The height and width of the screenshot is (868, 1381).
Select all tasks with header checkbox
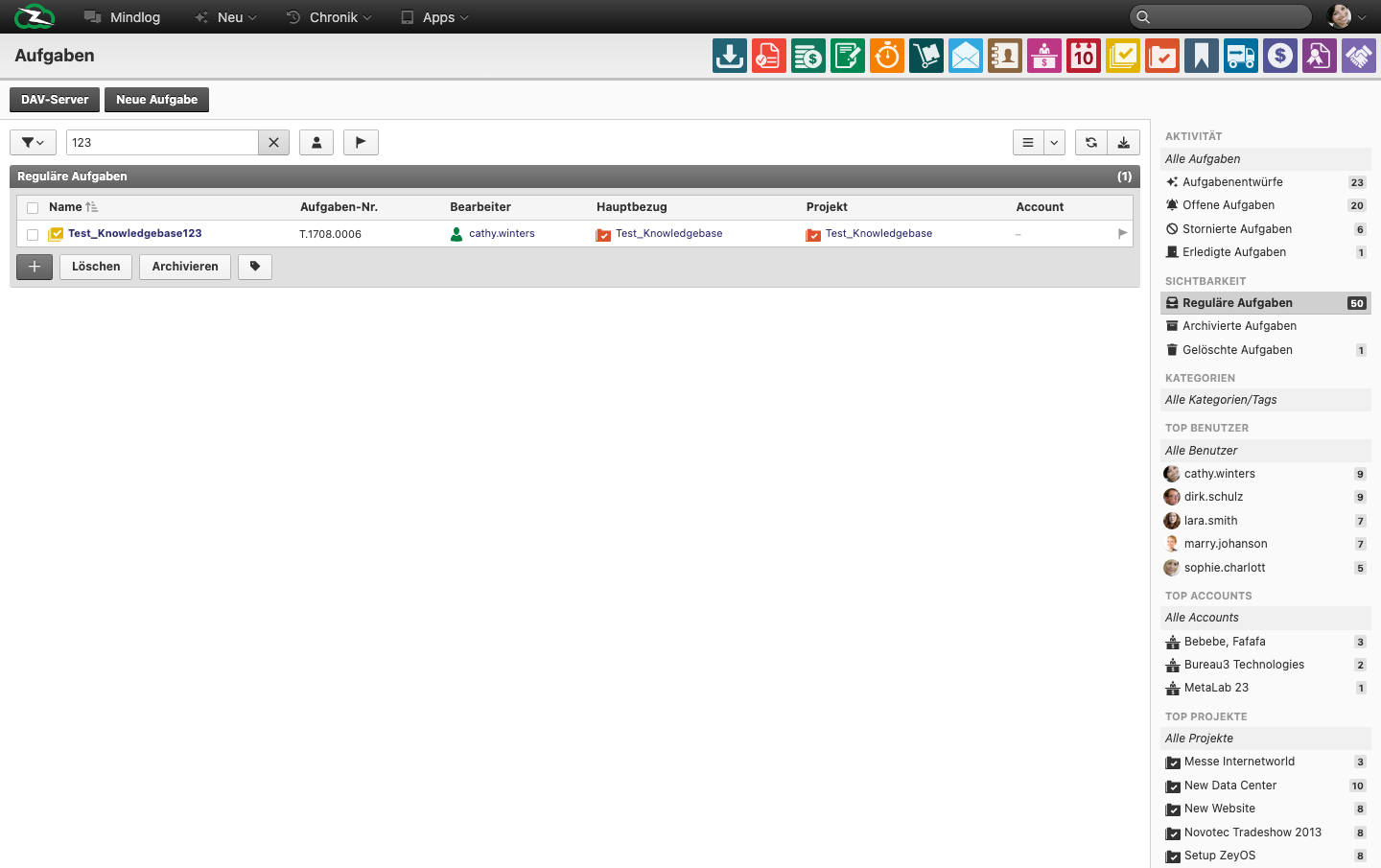point(33,208)
